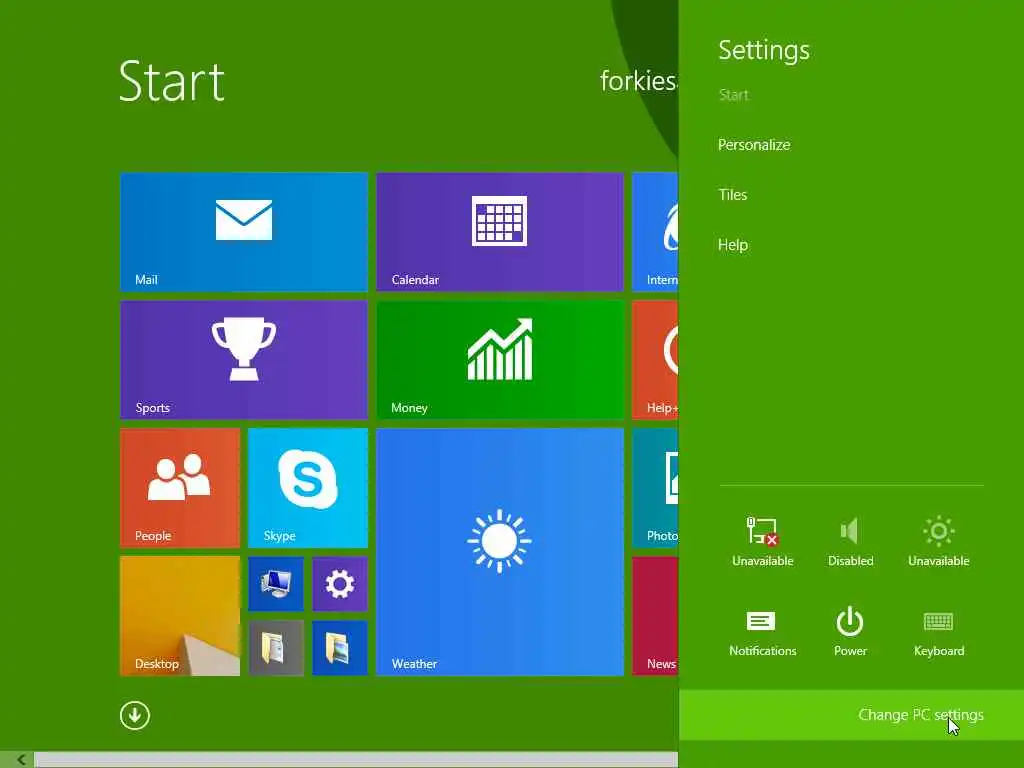Image resolution: width=1024 pixels, height=768 pixels.
Task: Open the blue Pictures folder tile
Action: tap(340, 647)
